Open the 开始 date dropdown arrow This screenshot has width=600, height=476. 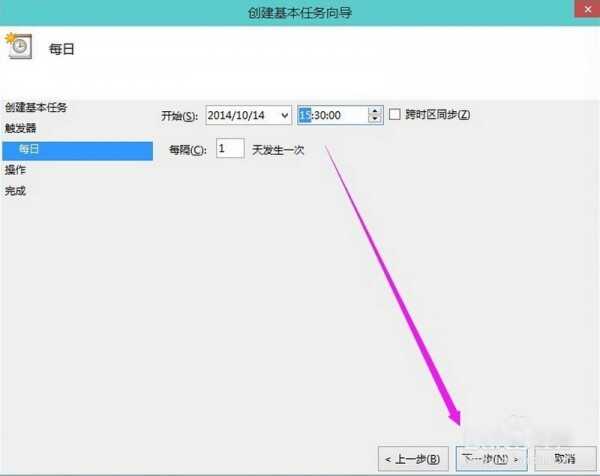coord(284,116)
